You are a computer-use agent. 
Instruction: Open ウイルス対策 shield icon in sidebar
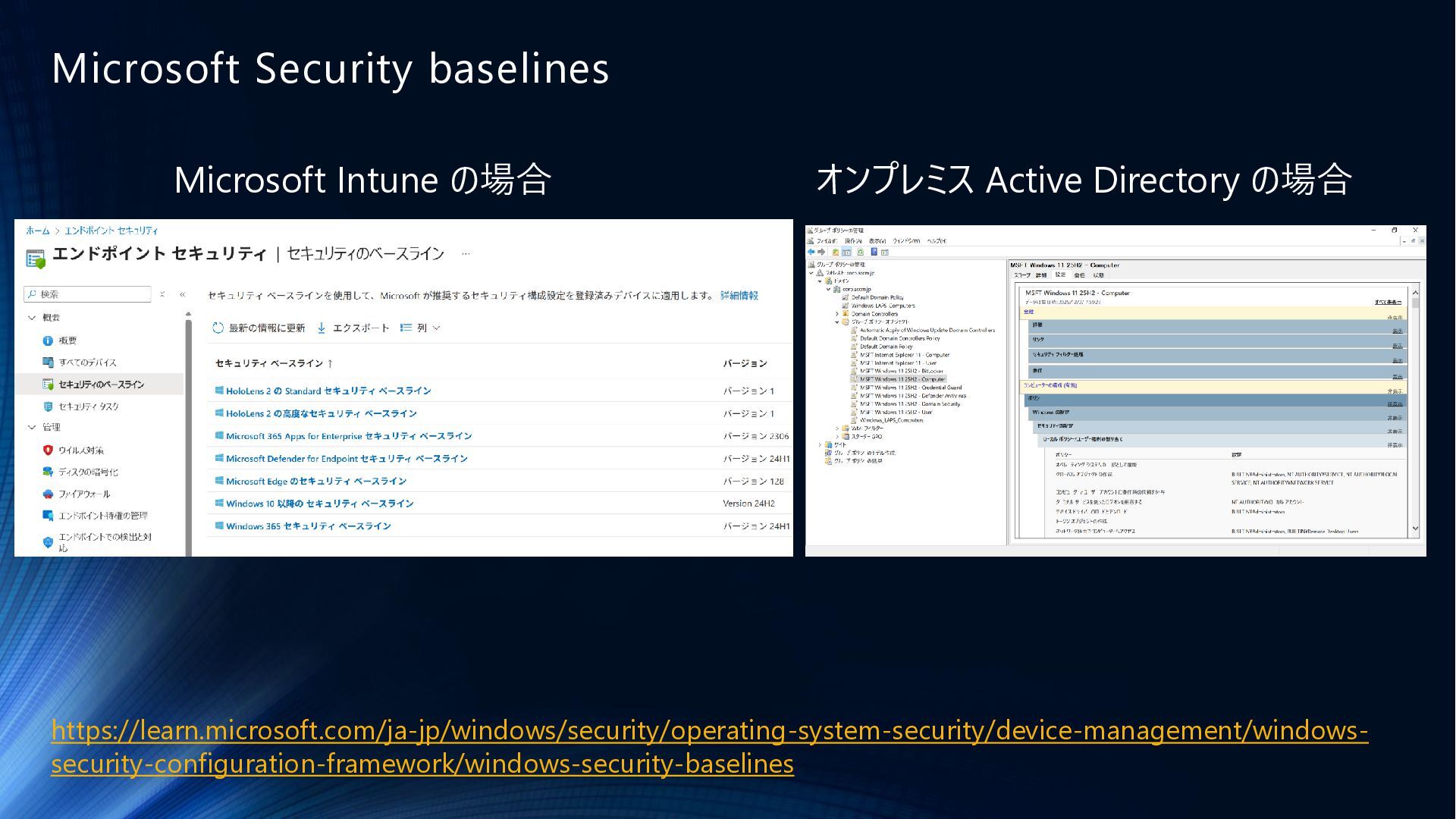48,450
